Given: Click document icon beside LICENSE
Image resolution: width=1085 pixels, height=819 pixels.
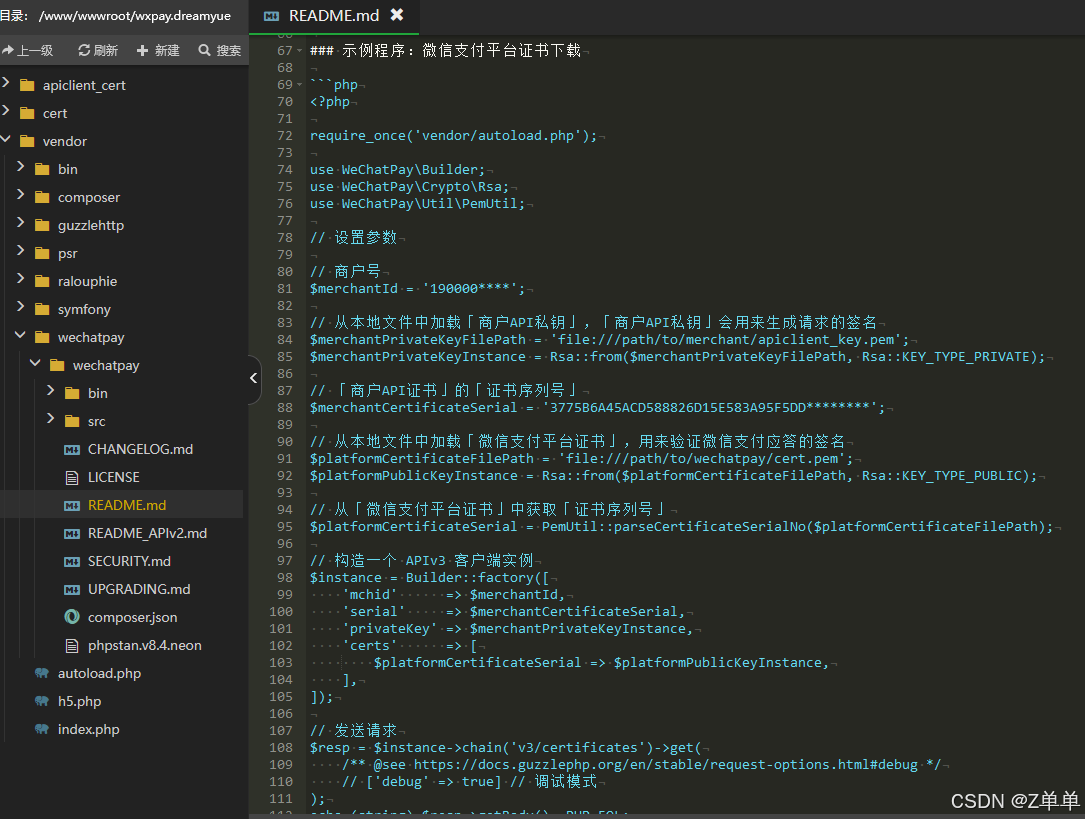Looking at the screenshot, I should pyautogui.click(x=72, y=477).
